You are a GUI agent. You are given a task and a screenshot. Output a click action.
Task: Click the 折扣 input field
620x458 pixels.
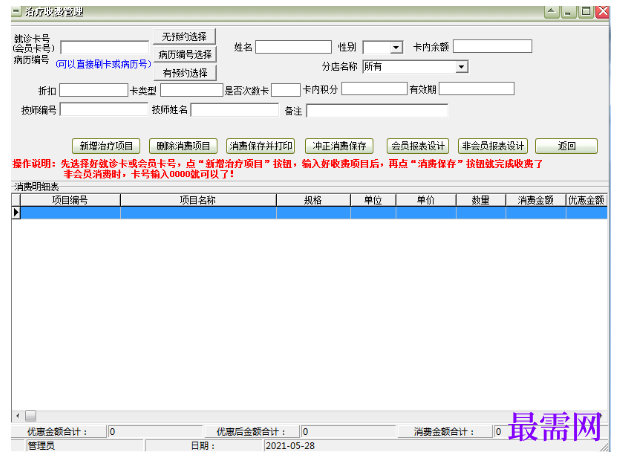[94, 90]
